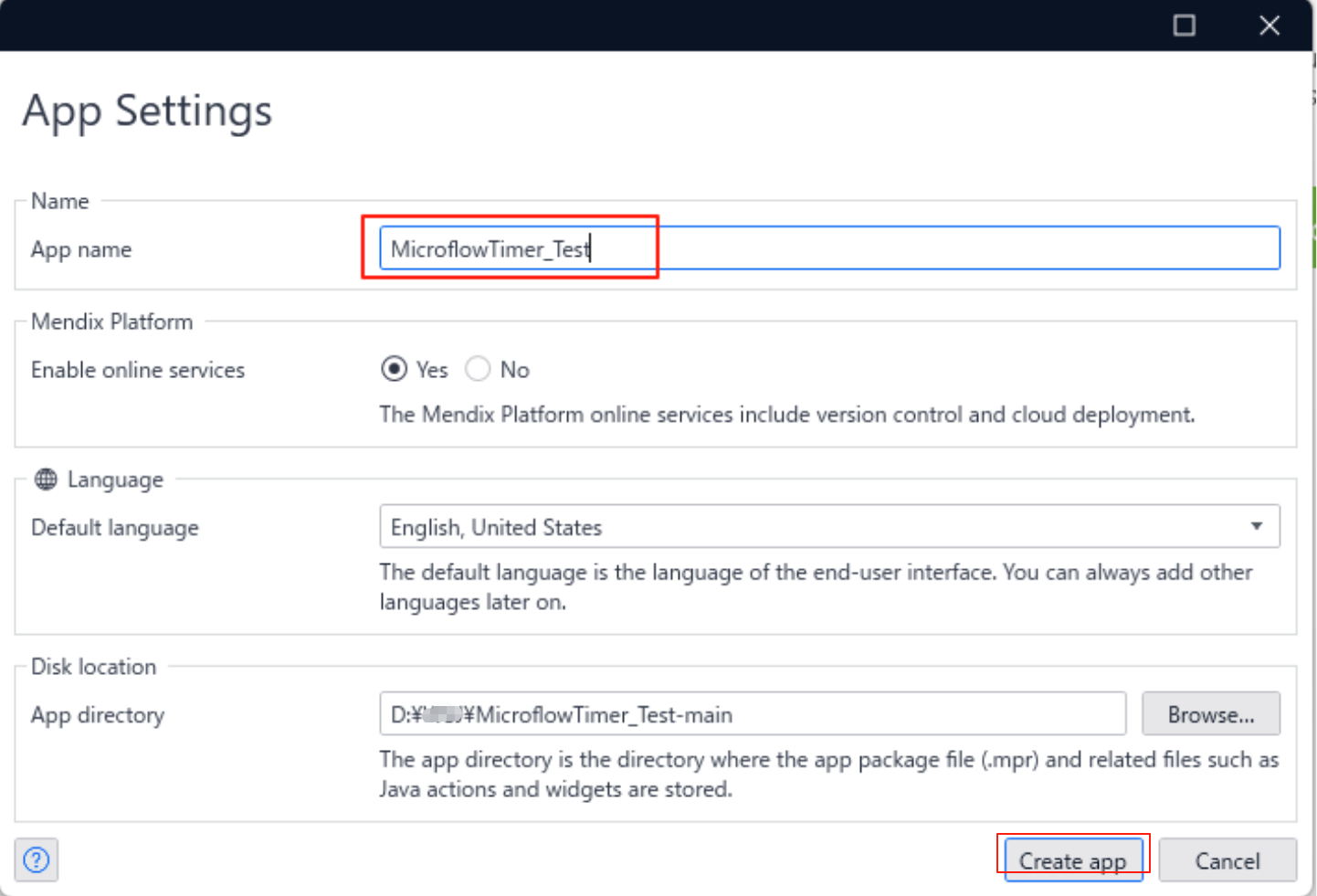Click the Disk location group title

94,667
